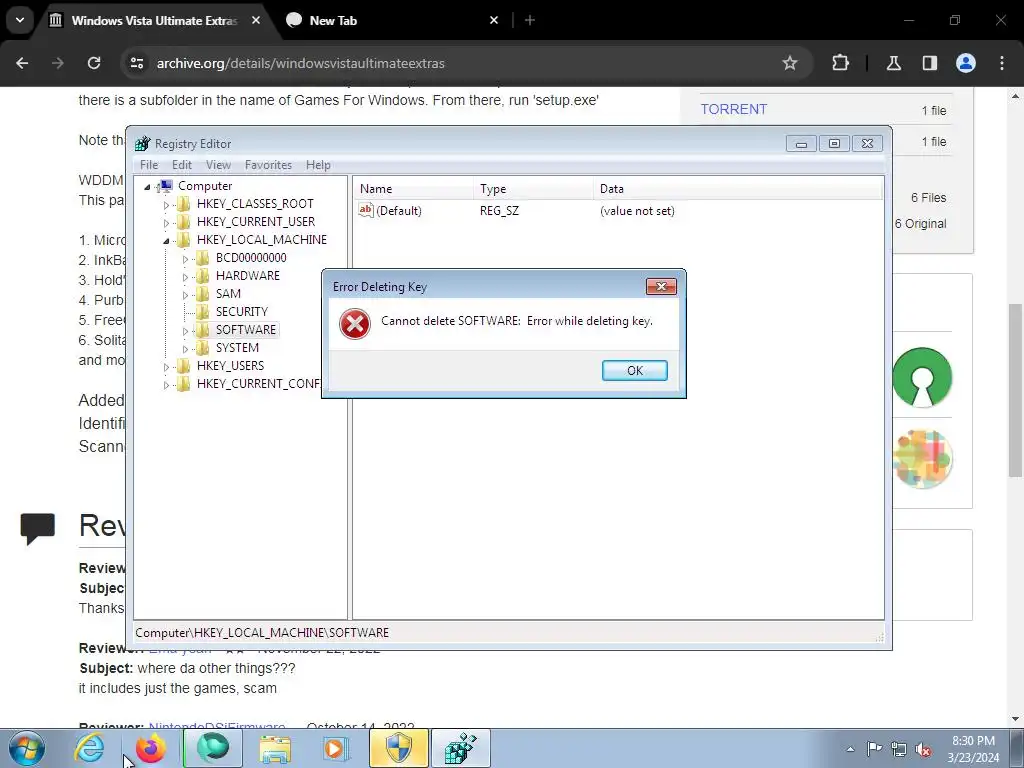
Task: Click the Type column header
Action: tap(534, 189)
